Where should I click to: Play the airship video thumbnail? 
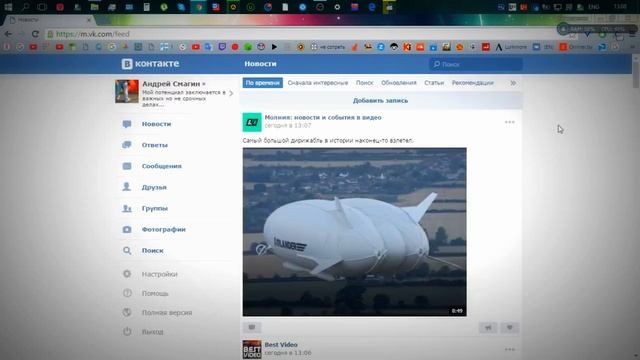354,232
